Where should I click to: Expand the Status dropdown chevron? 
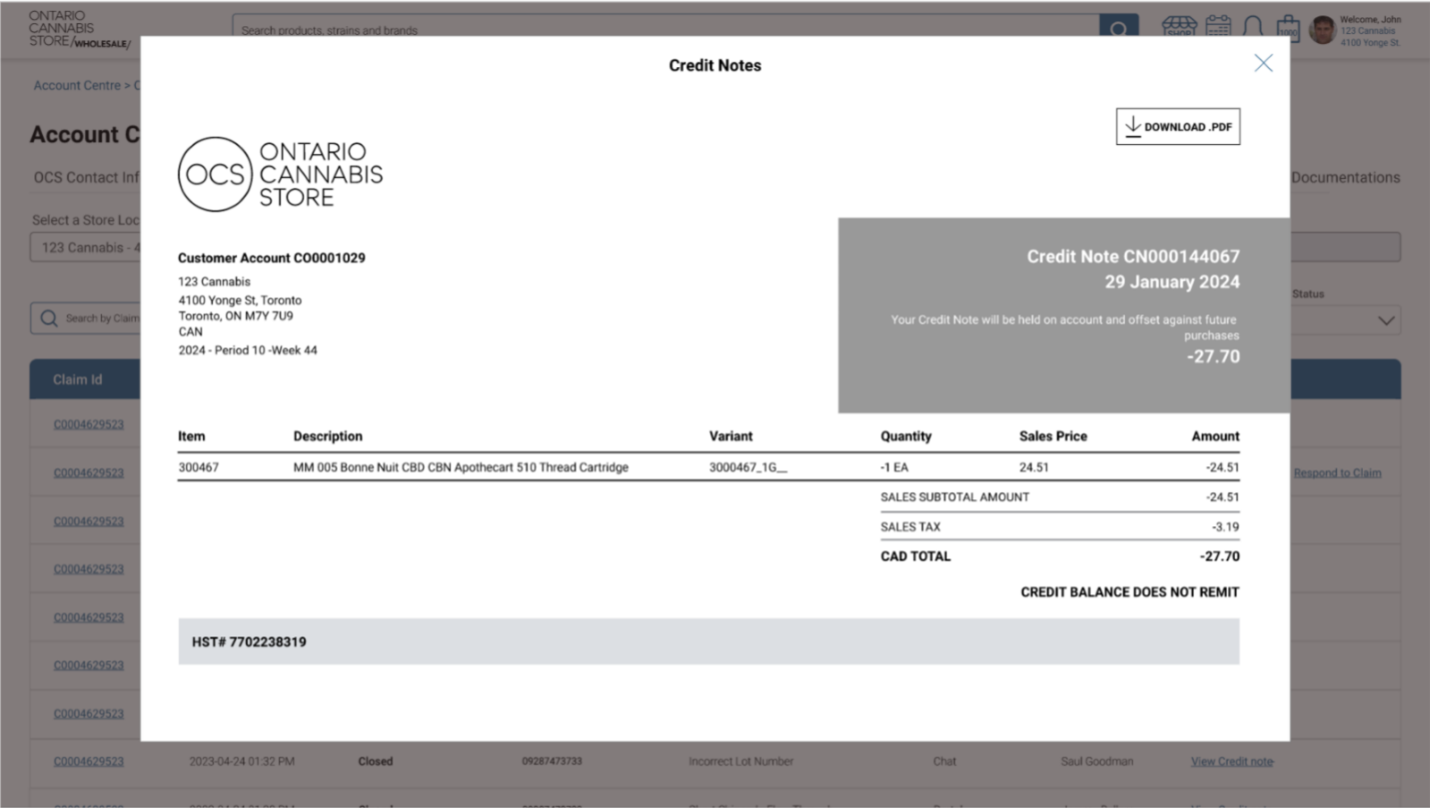click(x=1386, y=321)
